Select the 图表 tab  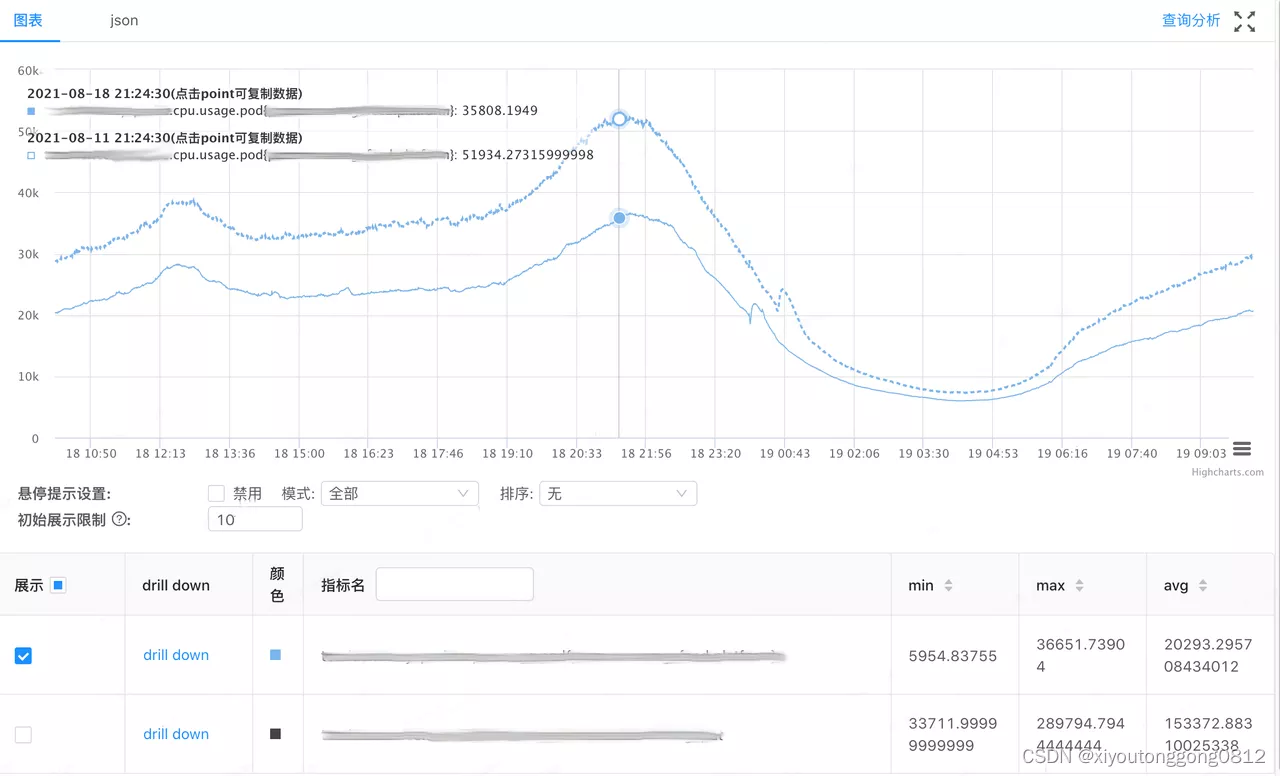pyautogui.click(x=27, y=20)
